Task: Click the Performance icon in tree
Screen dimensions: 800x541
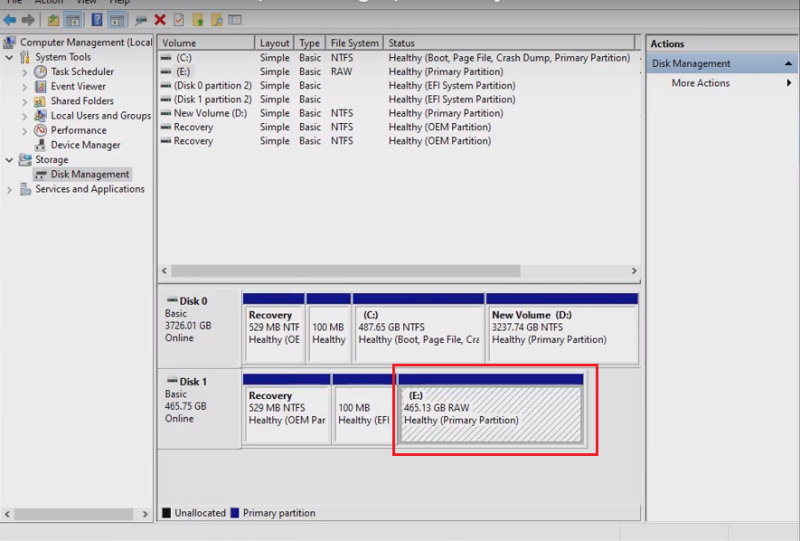Action: 41,130
